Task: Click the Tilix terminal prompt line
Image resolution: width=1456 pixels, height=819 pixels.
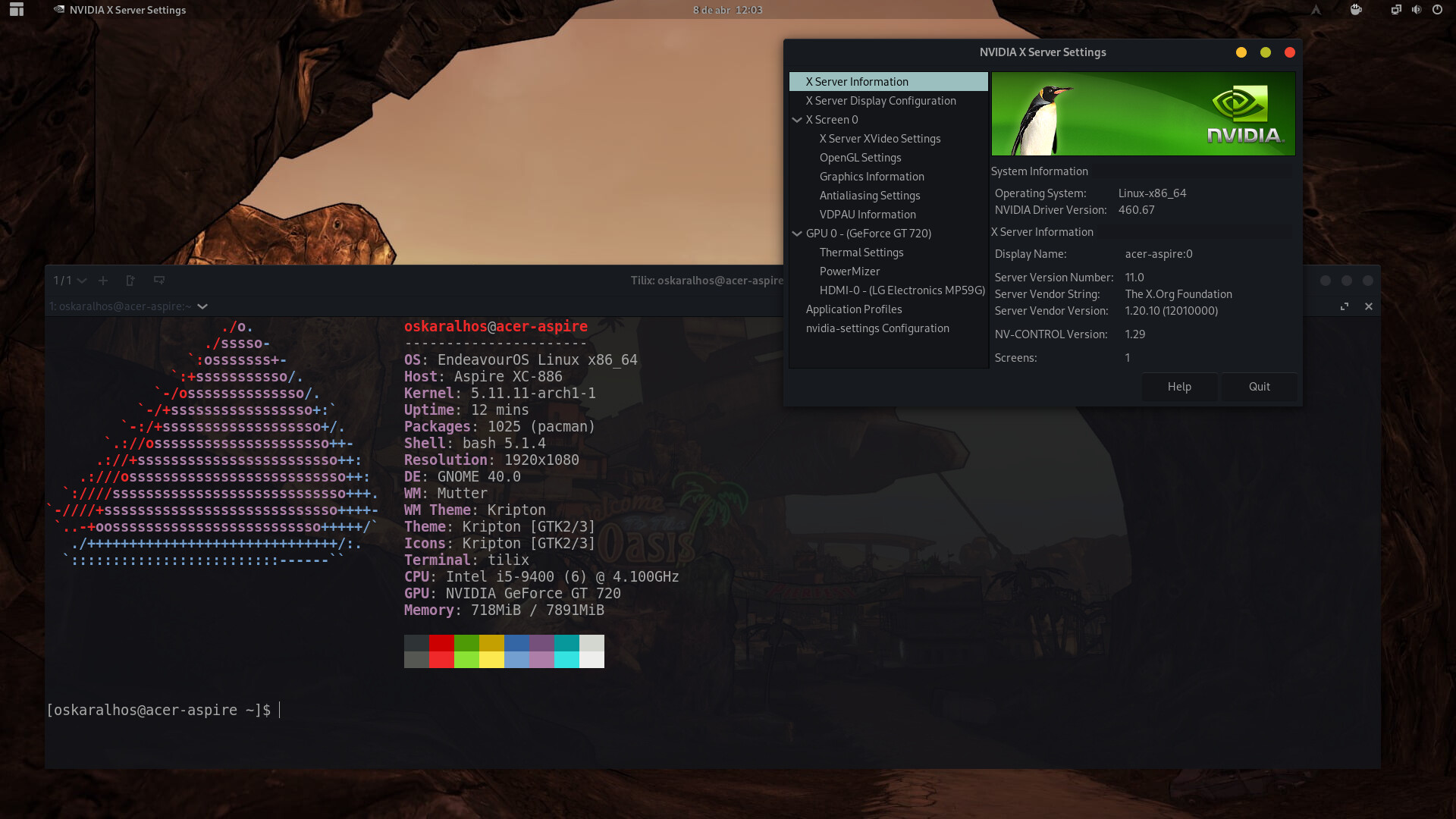Action: 163,711
